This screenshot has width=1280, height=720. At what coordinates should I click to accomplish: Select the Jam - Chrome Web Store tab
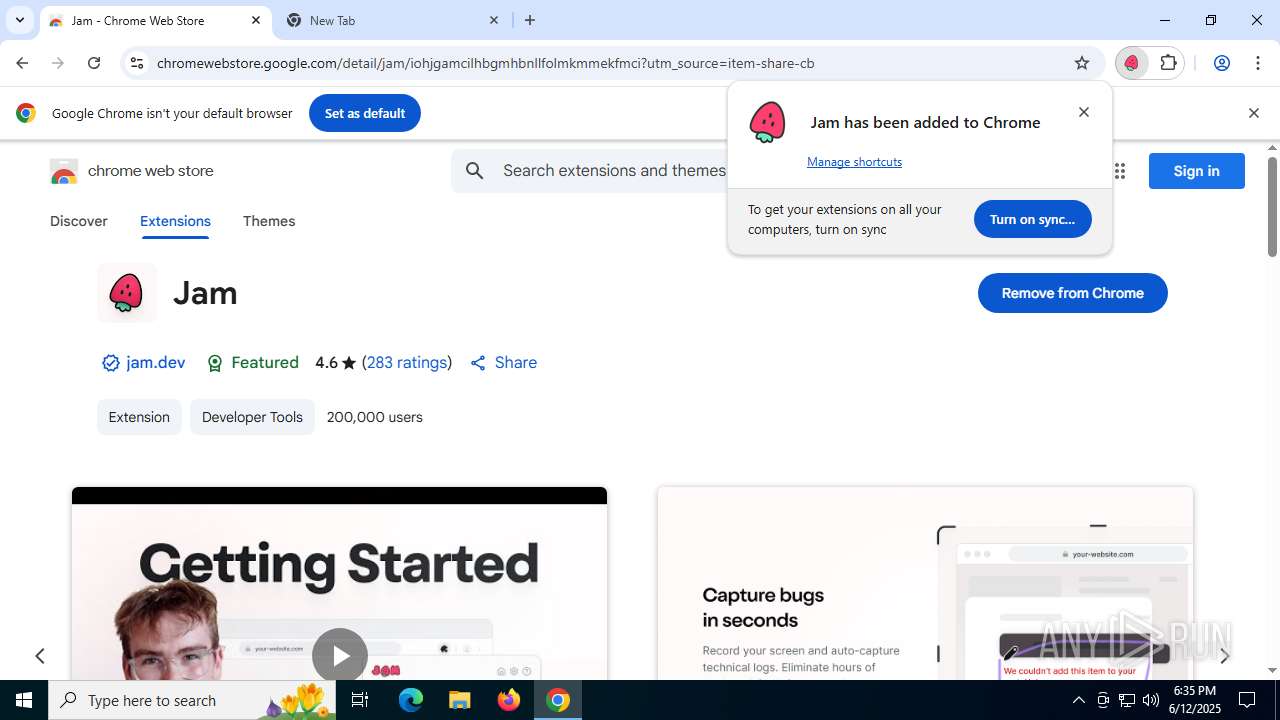point(155,20)
